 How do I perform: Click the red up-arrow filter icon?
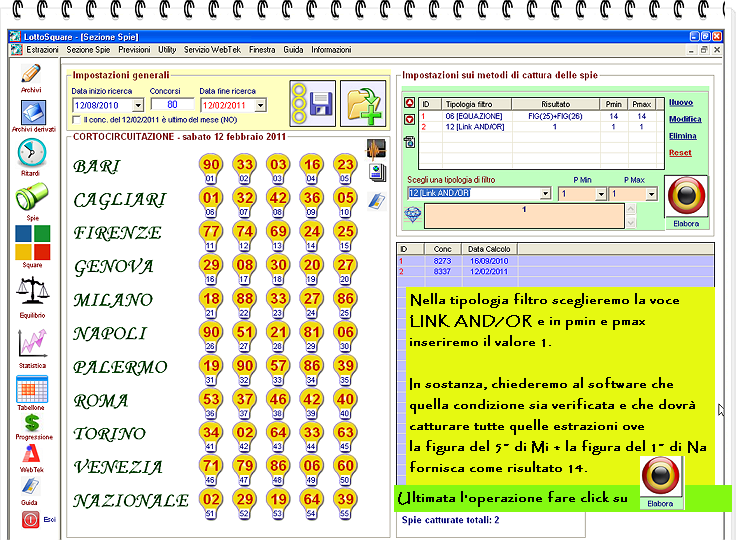[409, 103]
